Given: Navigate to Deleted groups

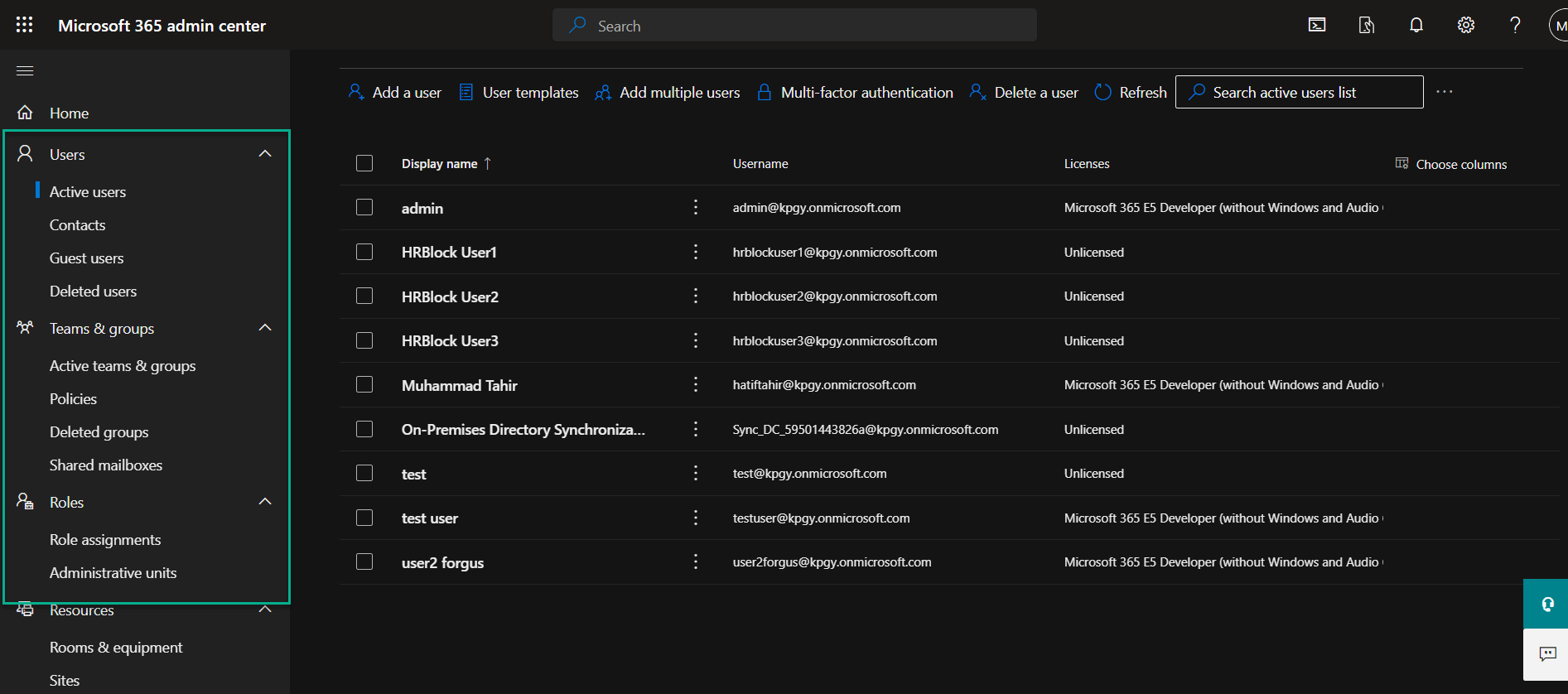Looking at the screenshot, I should point(99,431).
